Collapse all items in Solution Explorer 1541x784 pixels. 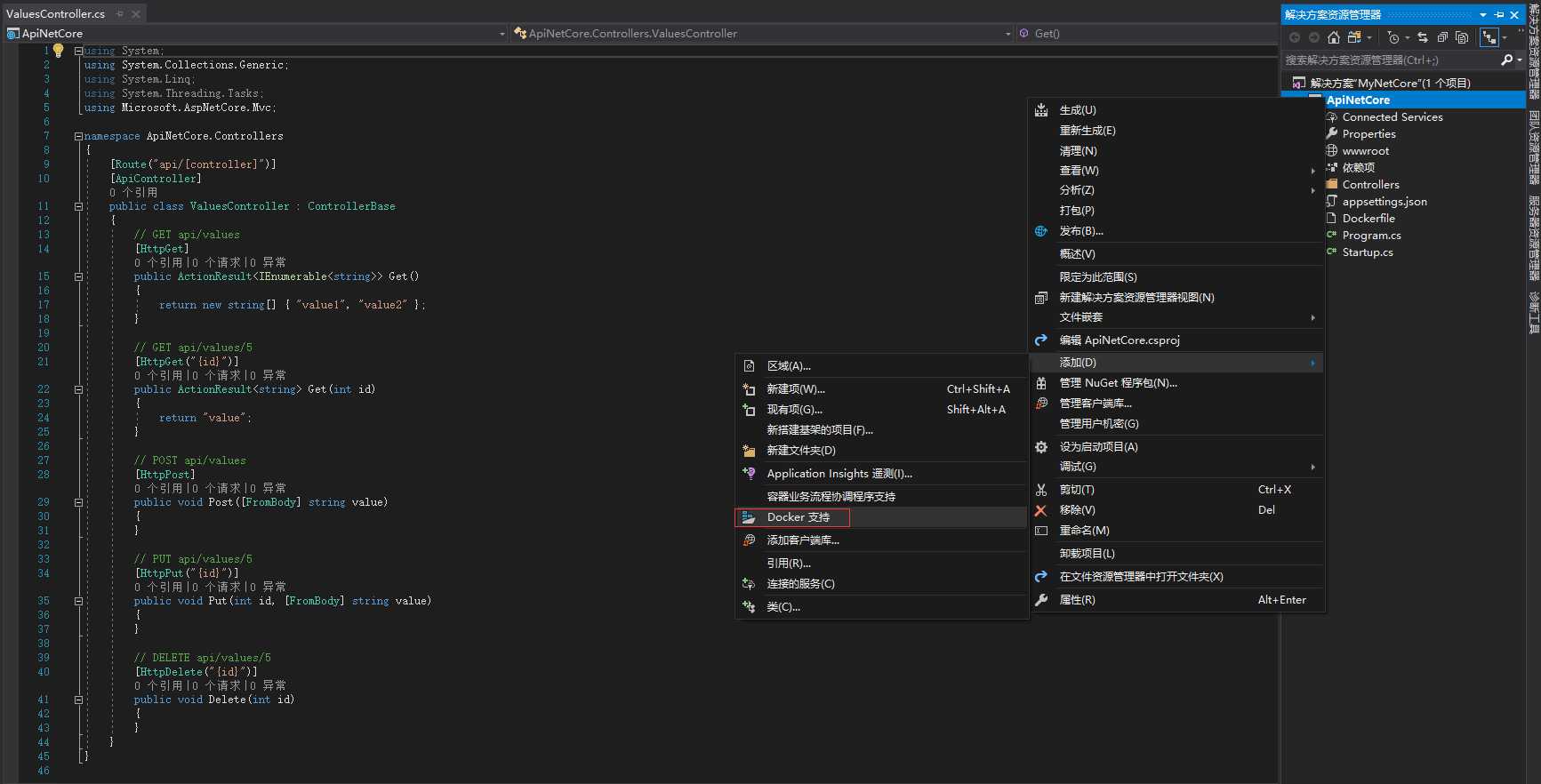[x=1442, y=37]
